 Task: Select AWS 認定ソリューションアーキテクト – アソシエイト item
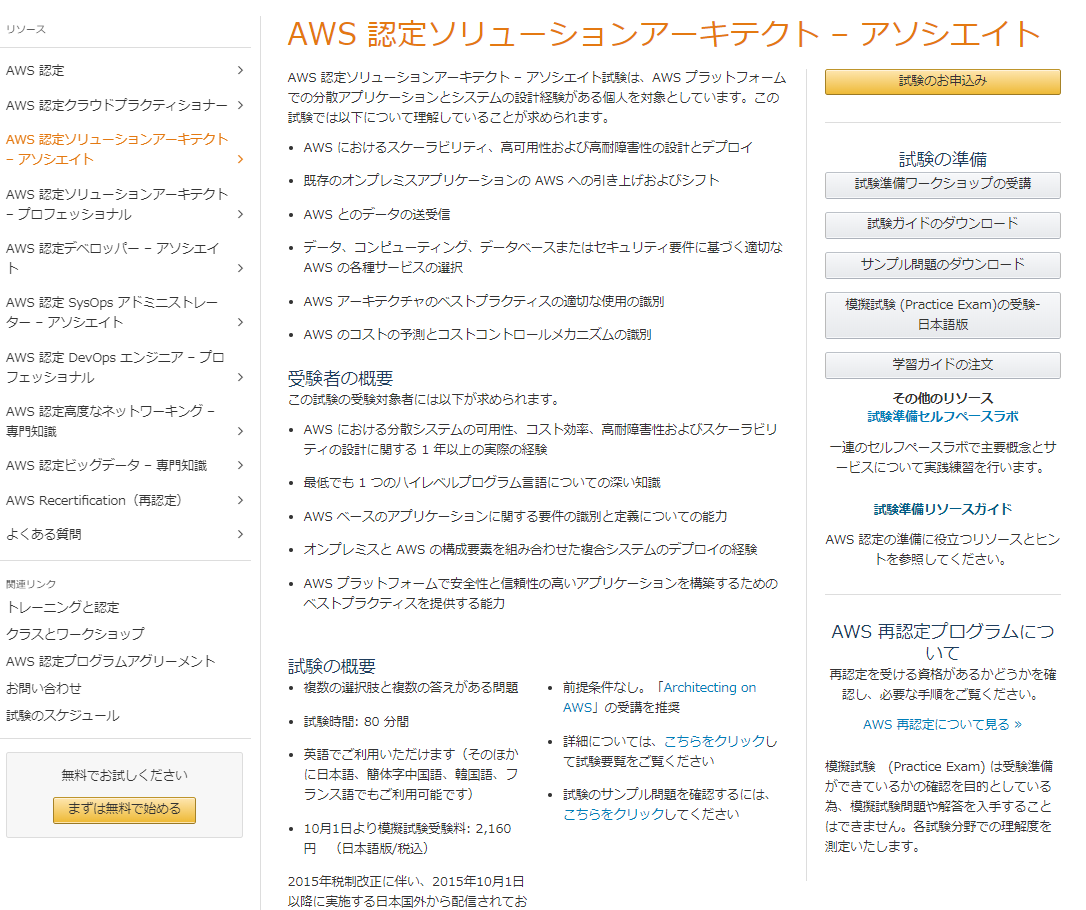pyautogui.click(x=116, y=149)
